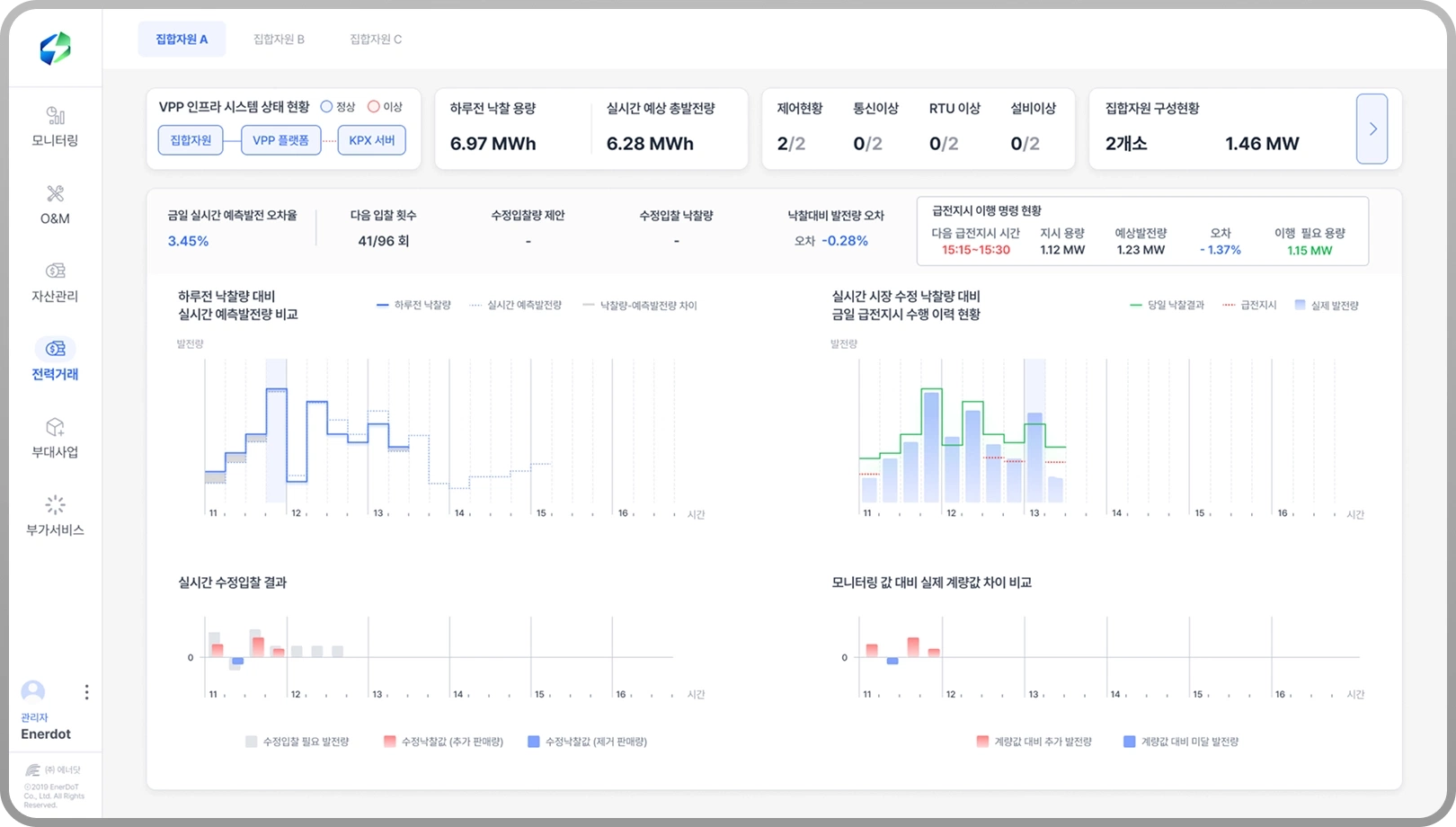Viewport: 1456px width, 827px height.
Task: Go to 자산관리 in the sidebar
Action: pyautogui.click(x=55, y=282)
